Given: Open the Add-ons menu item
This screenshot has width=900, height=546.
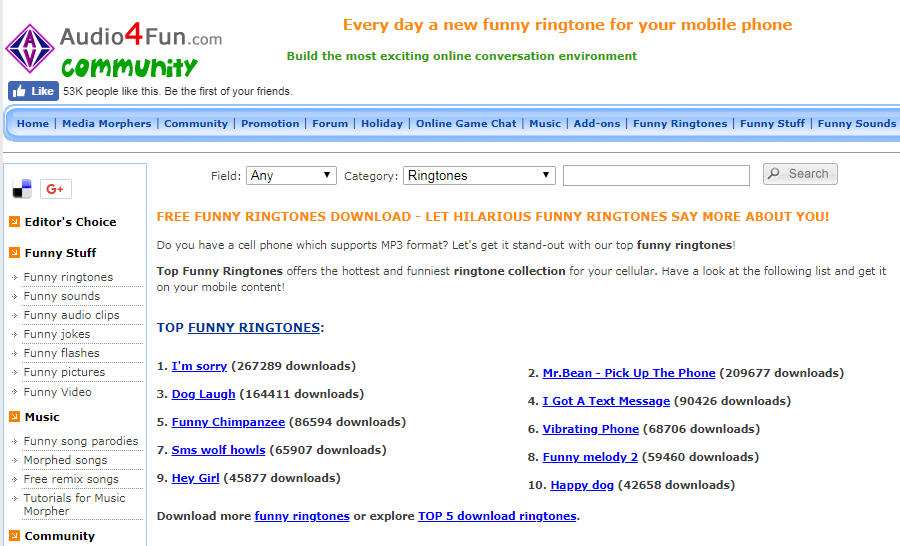Looking at the screenshot, I should 597,123.
